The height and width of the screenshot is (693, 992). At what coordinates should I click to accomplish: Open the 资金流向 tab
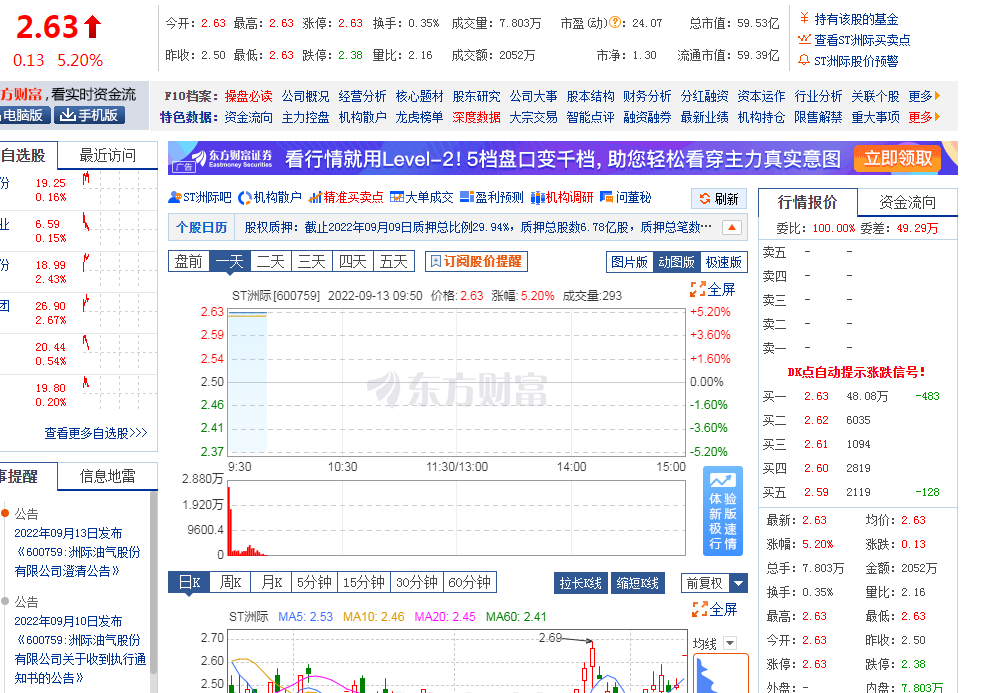[x=907, y=203]
